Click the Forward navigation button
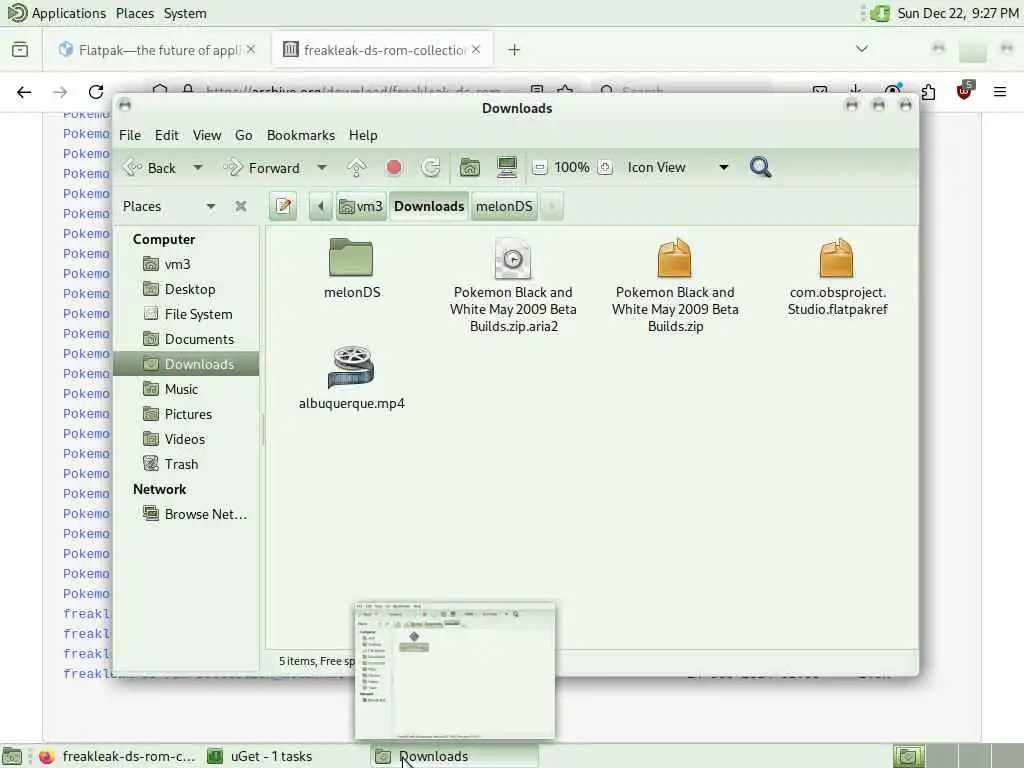Viewport: 1024px width, 768px height. click(x=262, y=168)
